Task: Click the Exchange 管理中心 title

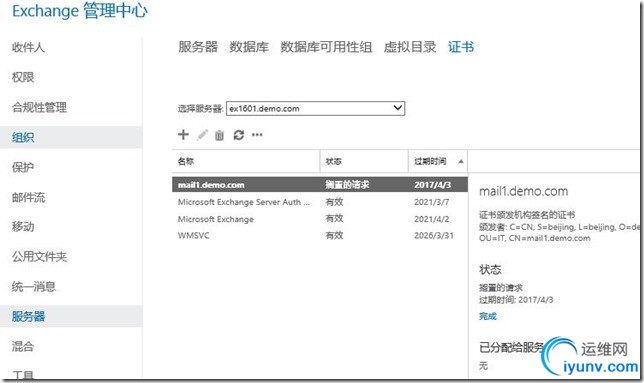Action: (80, 11)
